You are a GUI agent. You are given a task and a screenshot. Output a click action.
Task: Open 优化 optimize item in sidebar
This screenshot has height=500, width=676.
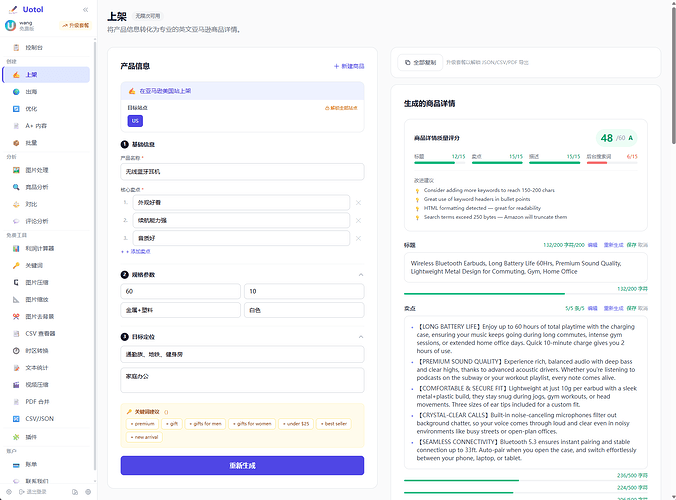pyautogui.click(x=46, y=109)
